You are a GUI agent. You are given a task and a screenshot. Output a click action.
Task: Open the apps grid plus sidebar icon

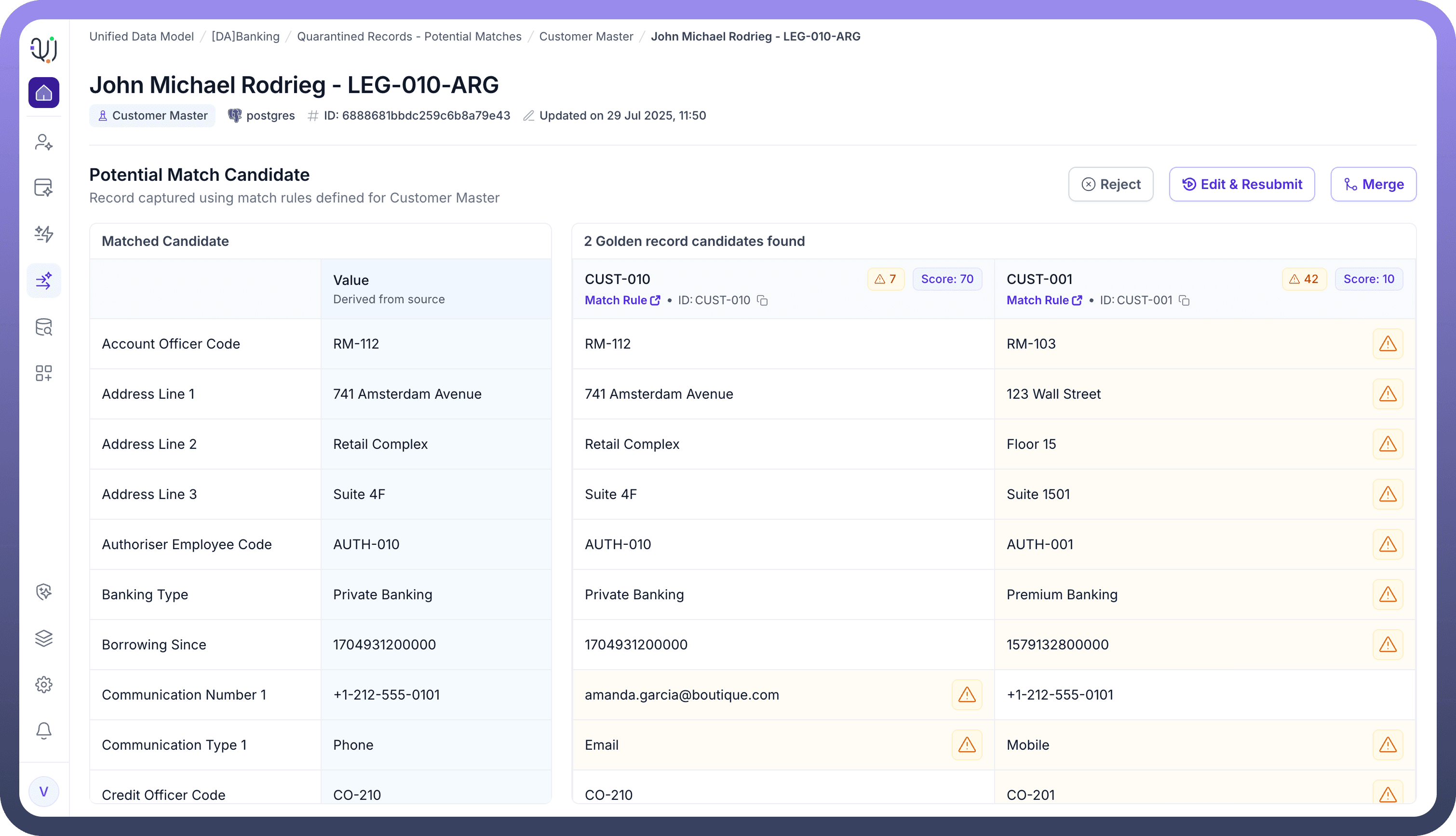44,373
